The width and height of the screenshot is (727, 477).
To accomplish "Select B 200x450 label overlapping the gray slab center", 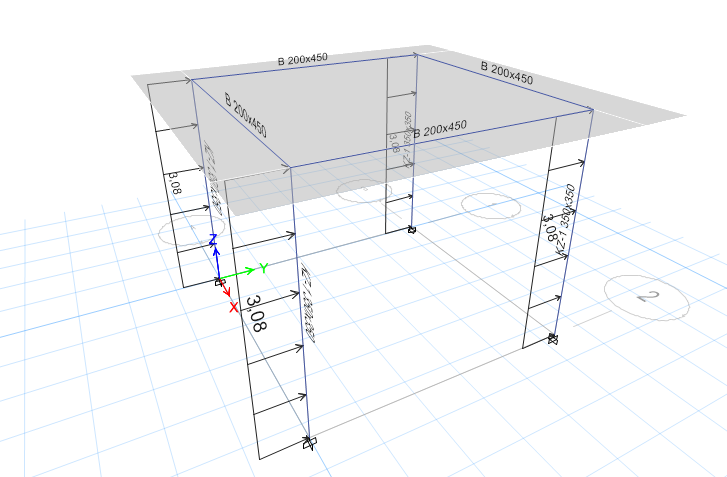I will coord(440,129).
